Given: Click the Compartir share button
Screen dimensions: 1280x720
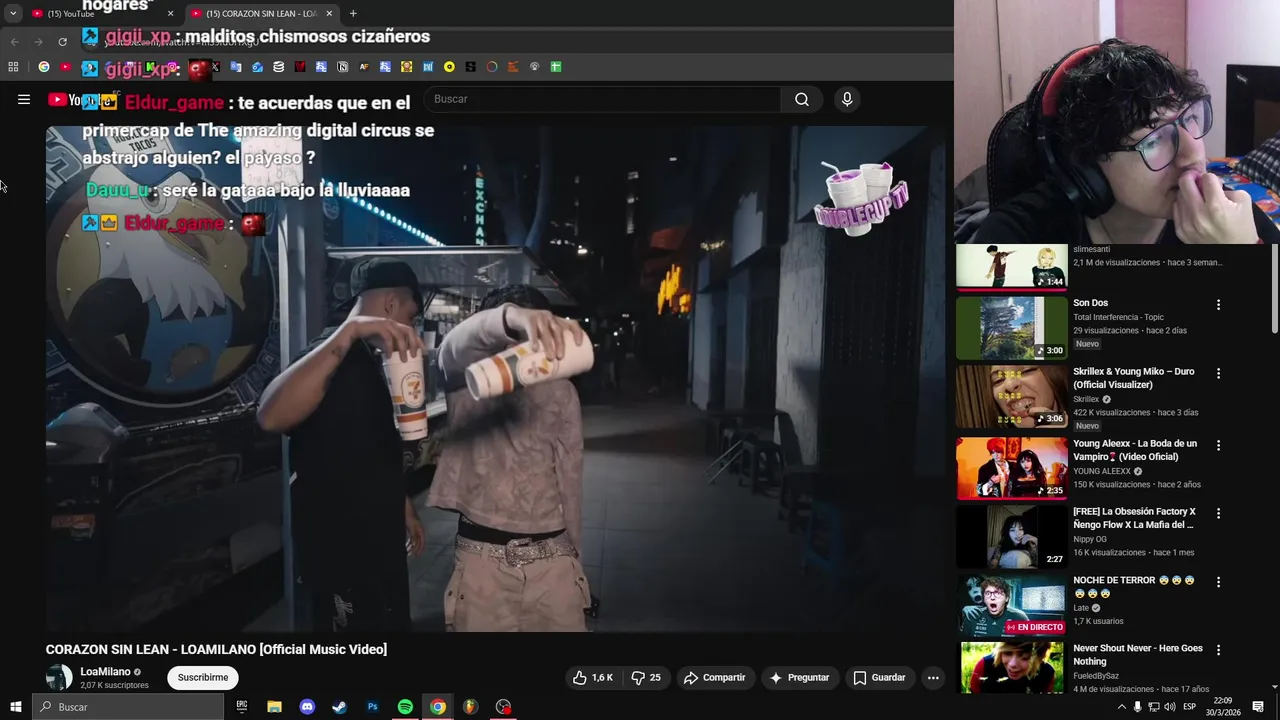Looking at the screenshot, I should tap(714, 678).
